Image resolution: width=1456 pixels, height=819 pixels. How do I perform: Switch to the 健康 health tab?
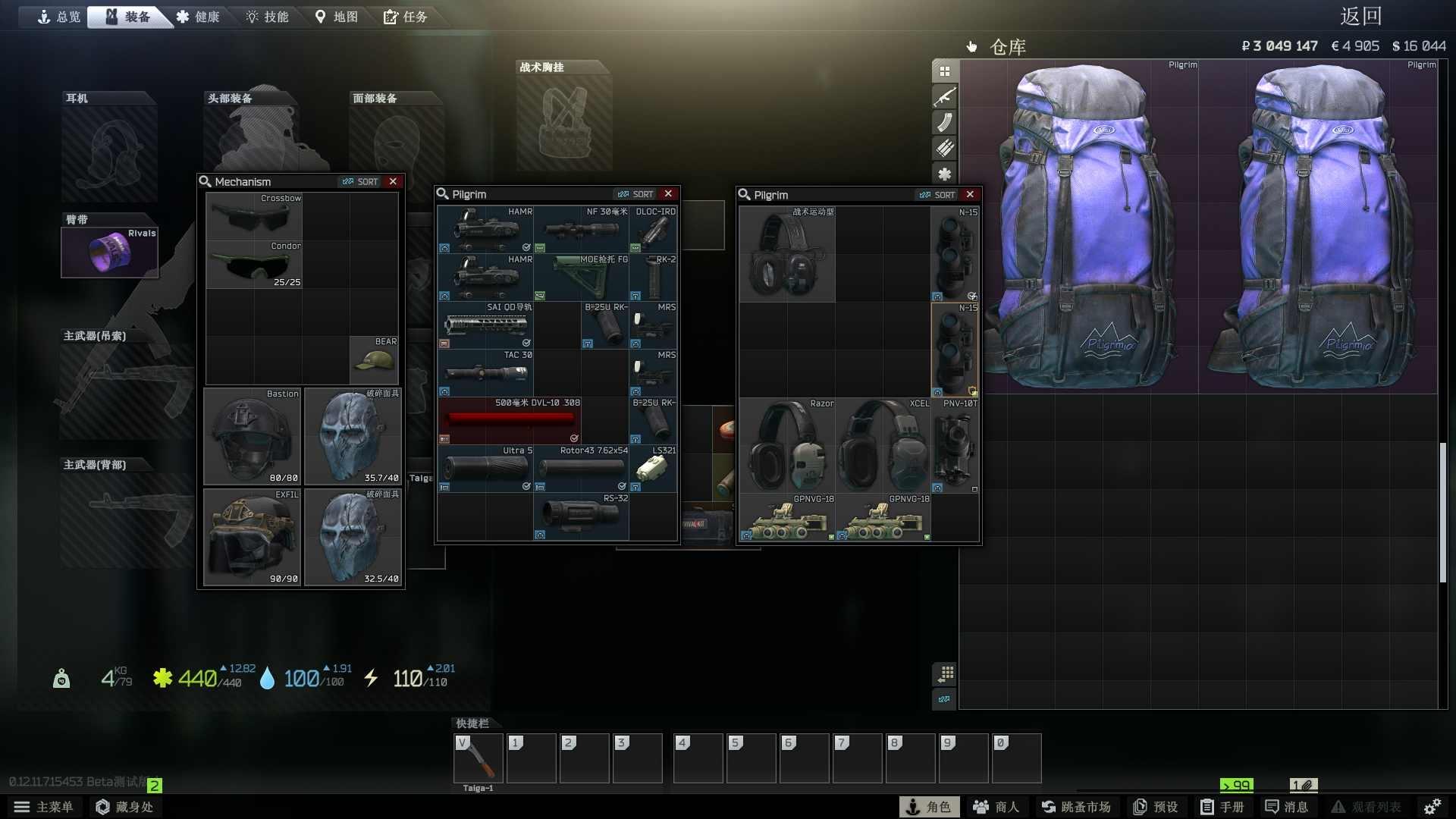198,17
